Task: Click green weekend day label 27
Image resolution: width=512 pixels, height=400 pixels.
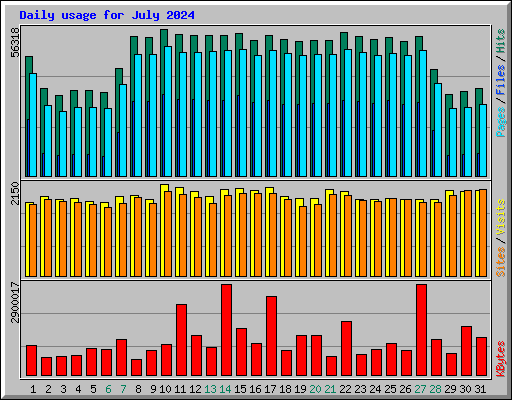Action: [420, 389]
